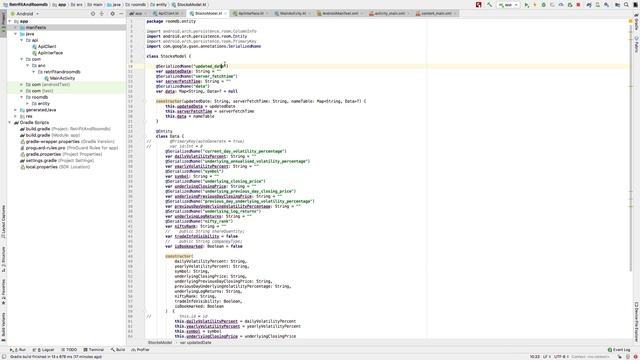Select gradle-wrapper.properties file
The width and height of the screenshot is (640, 360).
pos(67,141)
